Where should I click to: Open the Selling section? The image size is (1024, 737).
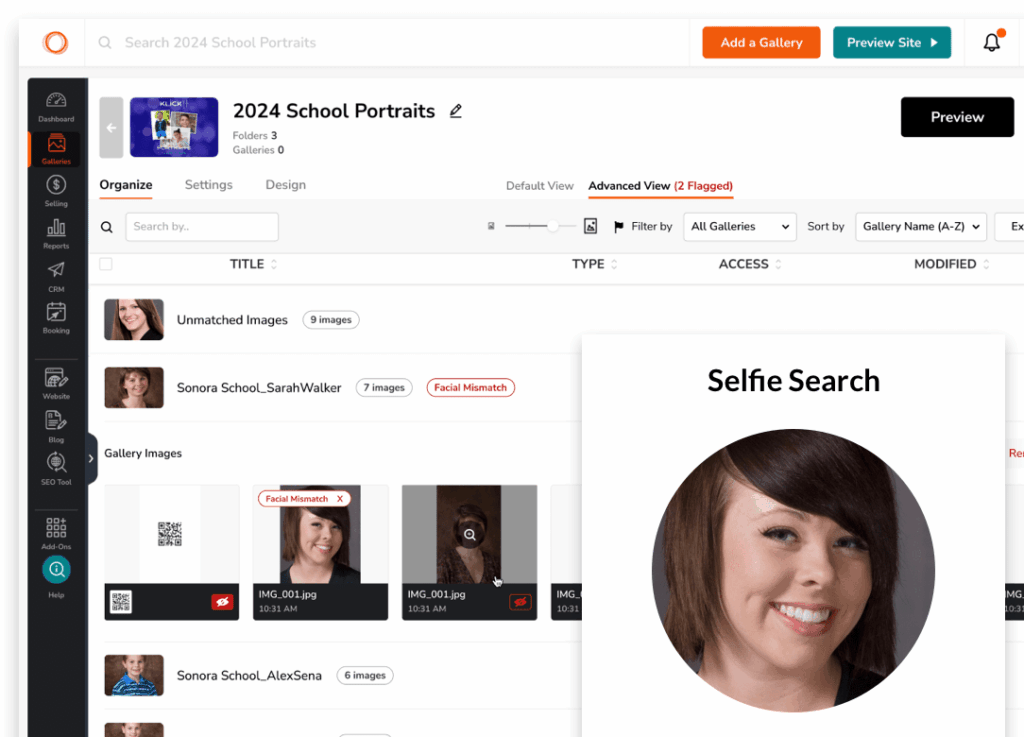(x=56, y=188)
